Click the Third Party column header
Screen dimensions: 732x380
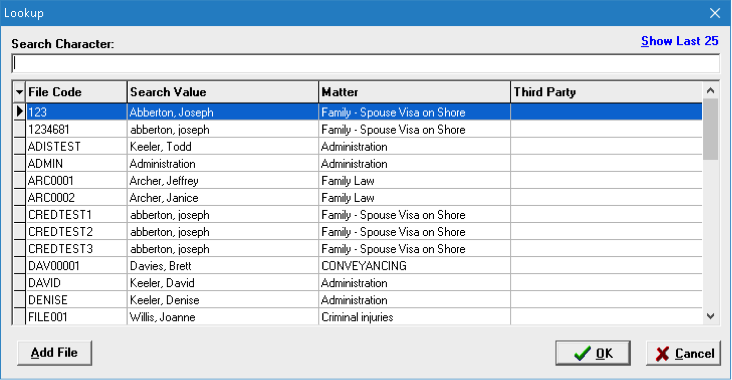point(606,92)
